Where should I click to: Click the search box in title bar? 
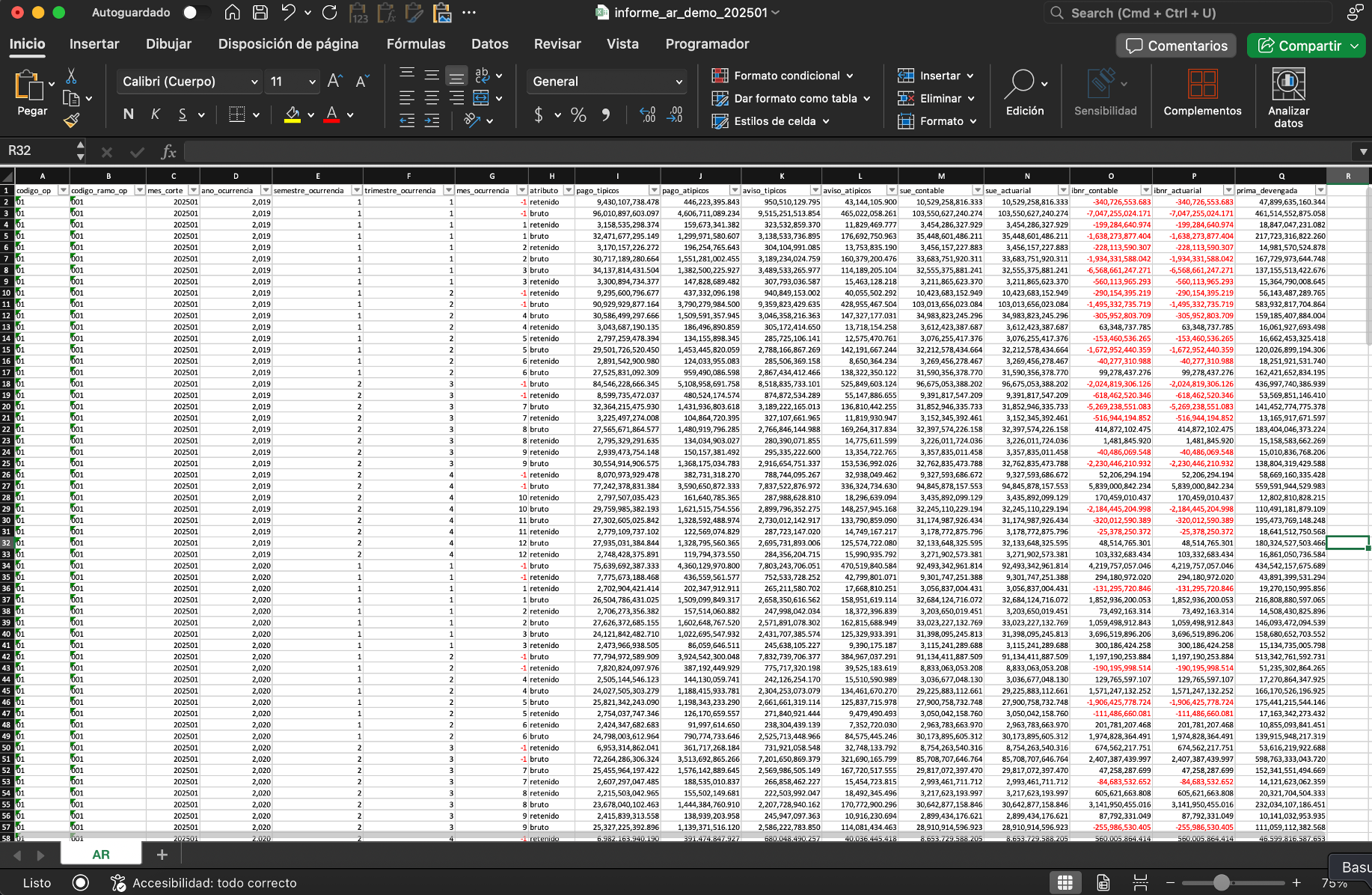(x=1188, y=13)
